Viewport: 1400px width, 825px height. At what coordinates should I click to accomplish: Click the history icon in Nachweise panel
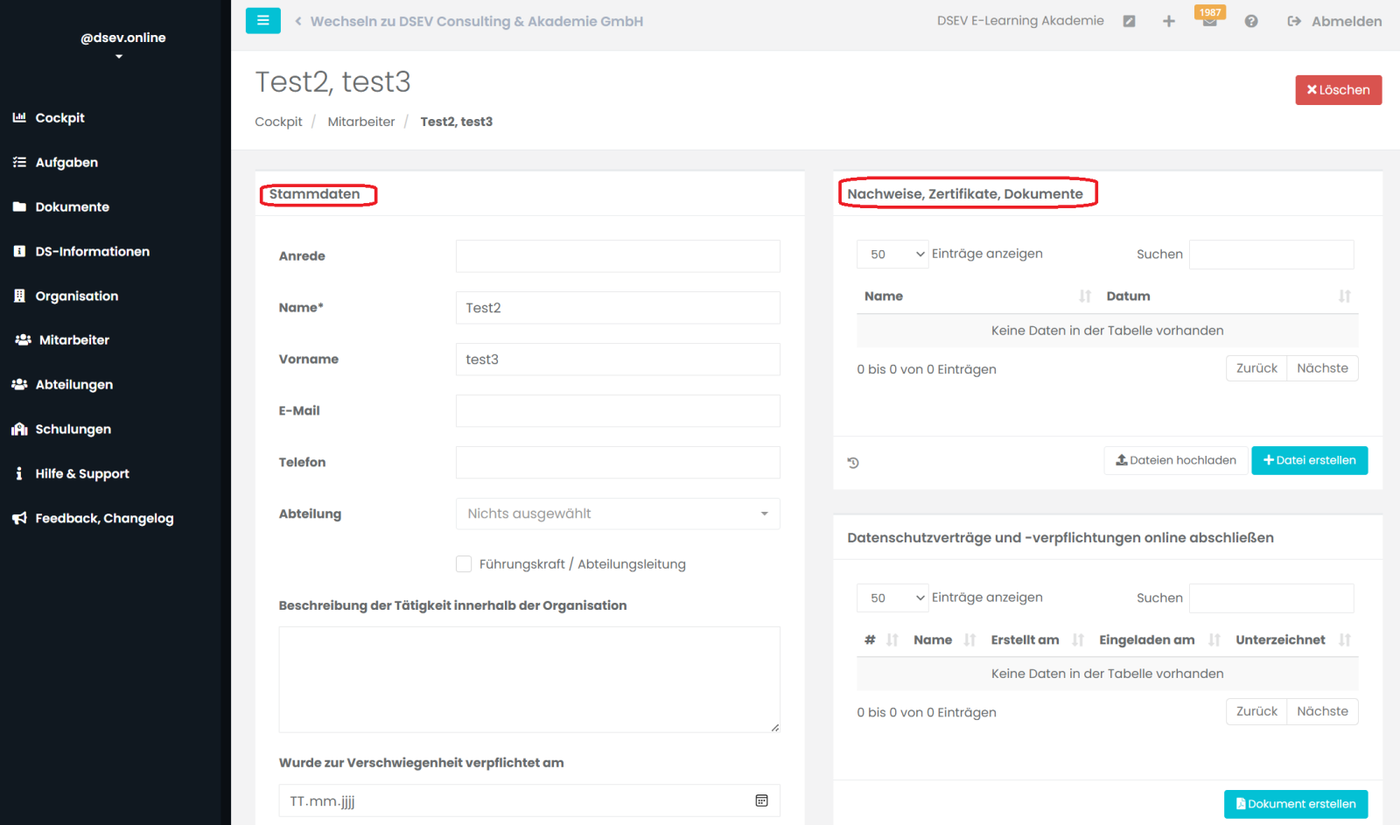tap(853, 462)
